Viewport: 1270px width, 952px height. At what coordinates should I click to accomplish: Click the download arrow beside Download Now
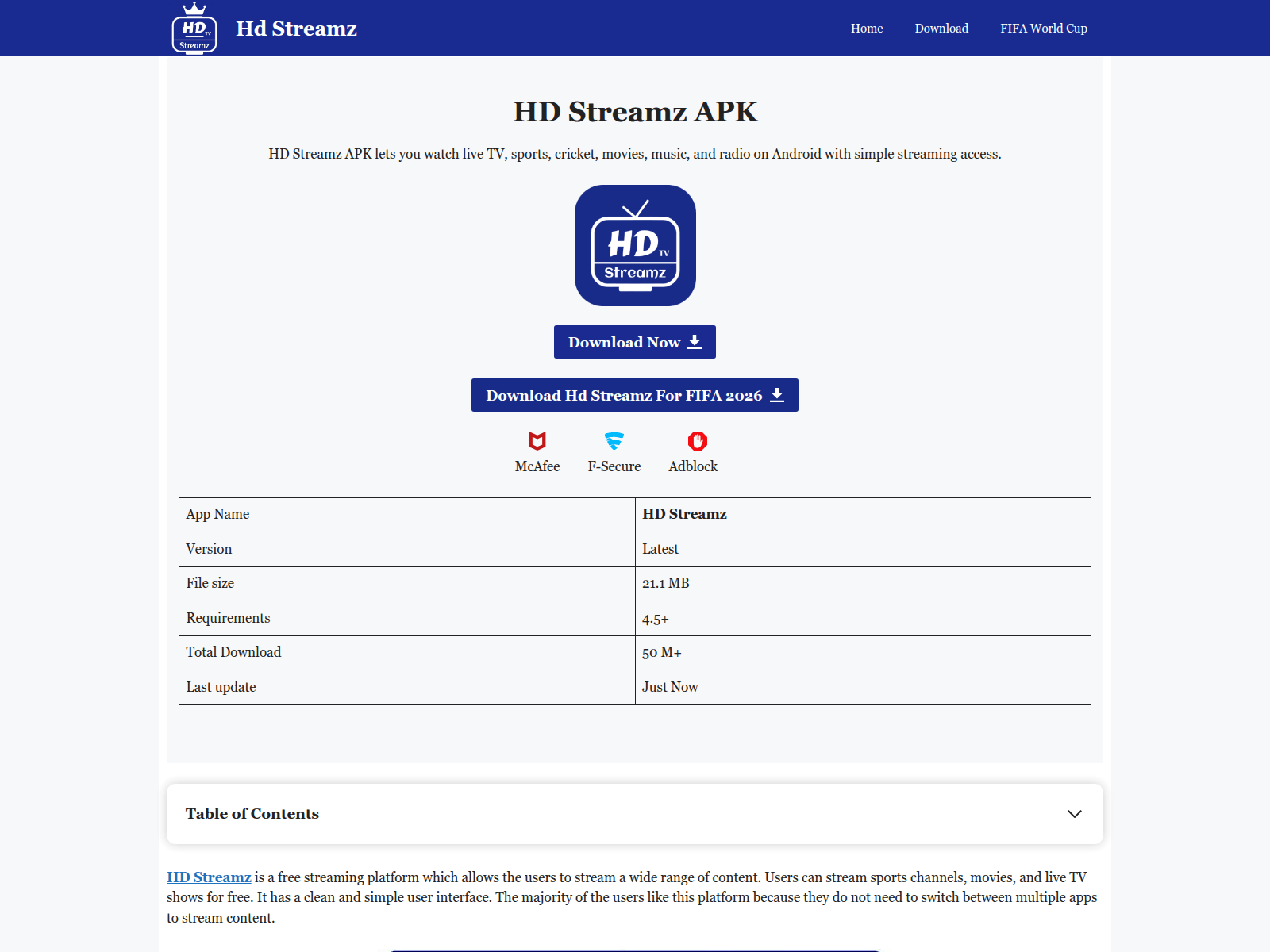pos(695,342)
